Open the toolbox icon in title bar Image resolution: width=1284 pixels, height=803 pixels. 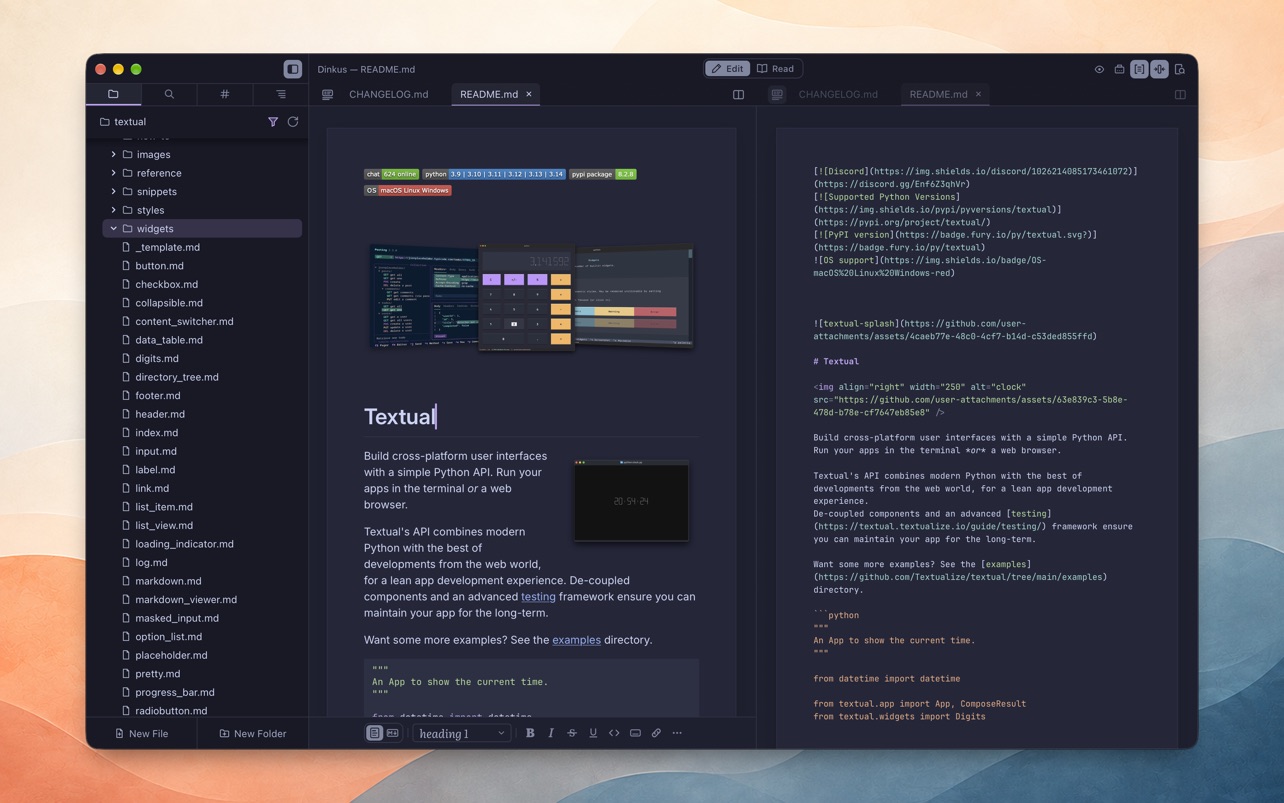click(1119, 69)
